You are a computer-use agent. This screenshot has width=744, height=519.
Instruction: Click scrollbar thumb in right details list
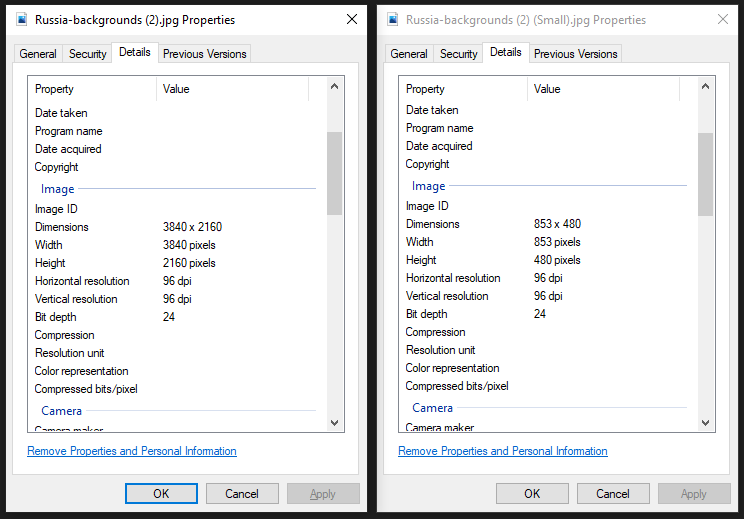point(705,173)
